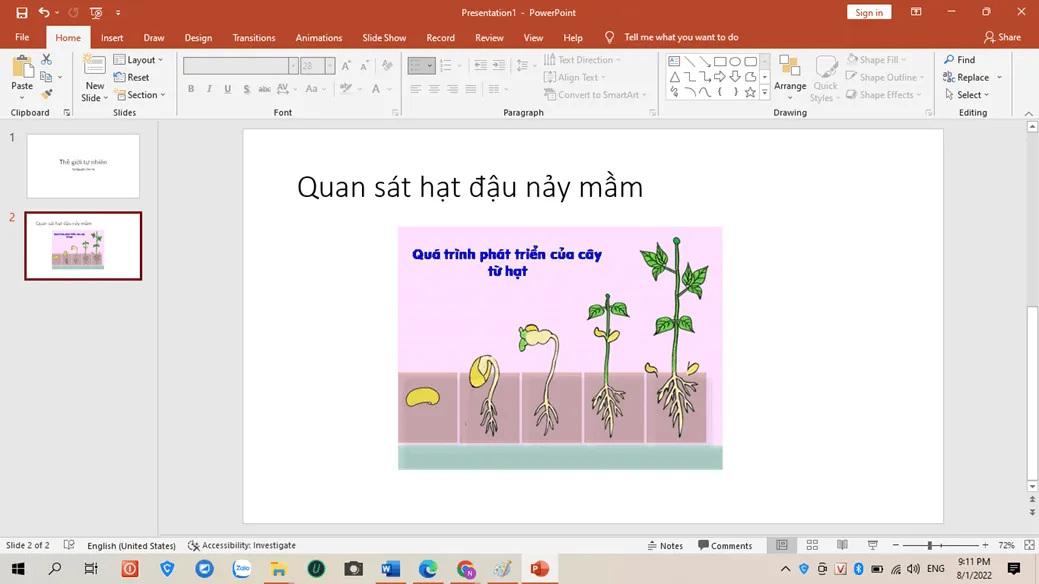Switch to the Insert ribbon tab
Viewport: 1039px width, 584px height.
pyautogui.click(x=111, y=37)
